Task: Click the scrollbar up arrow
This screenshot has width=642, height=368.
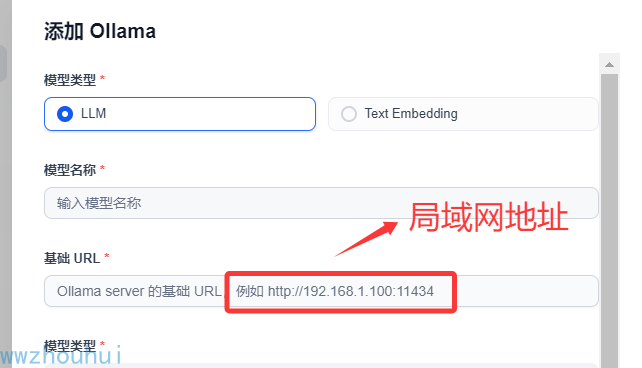Action: coord(609,64)
